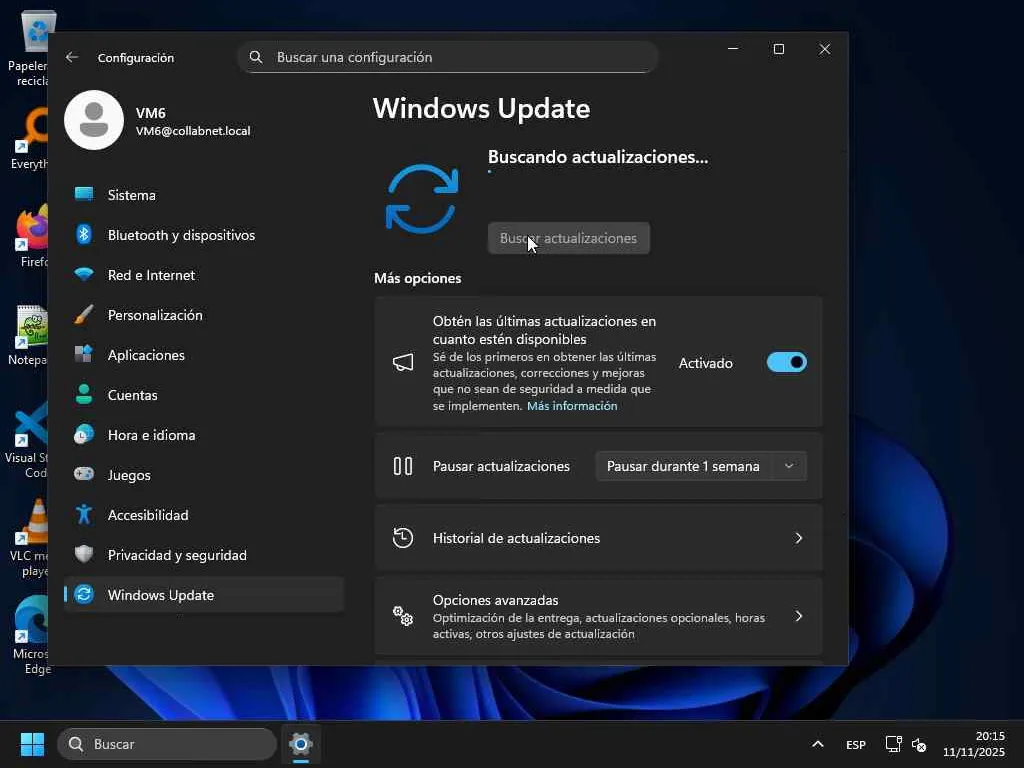Go to Bluetooth y dispositivos
The height and width of the screenshot is (768, 1024).
pyautogui.click(x=204, y=234)
